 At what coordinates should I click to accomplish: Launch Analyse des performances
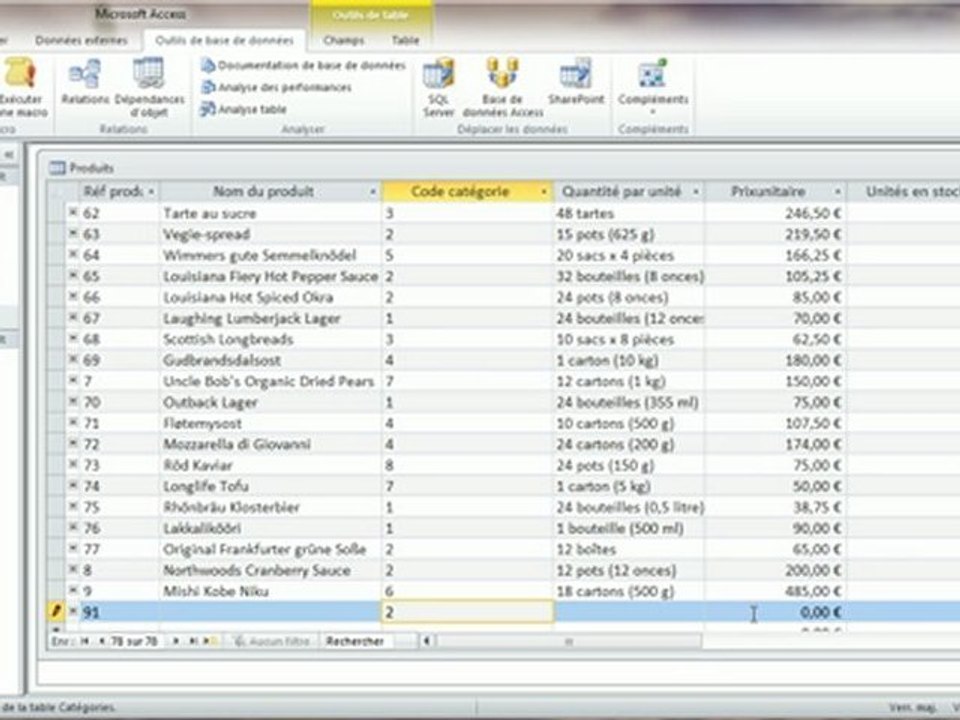[x=277, y=88]
